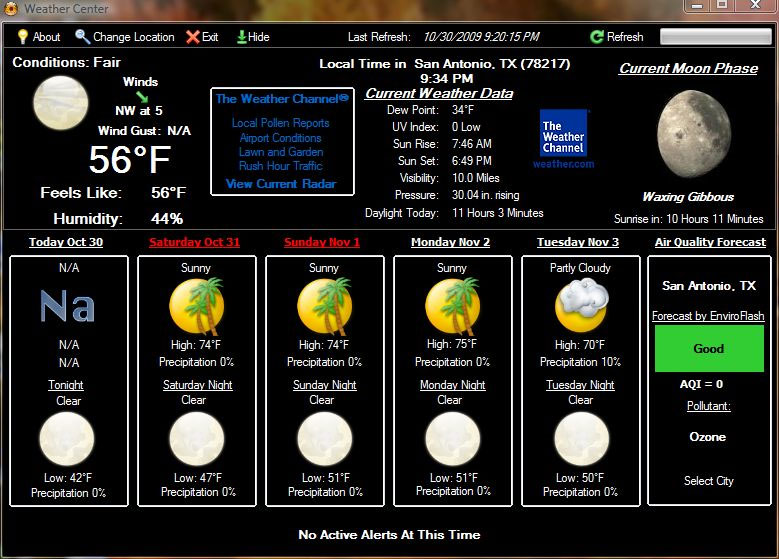
Task: Open Forecast by EnviroFlash link
Action: click(x=709, y=316)
